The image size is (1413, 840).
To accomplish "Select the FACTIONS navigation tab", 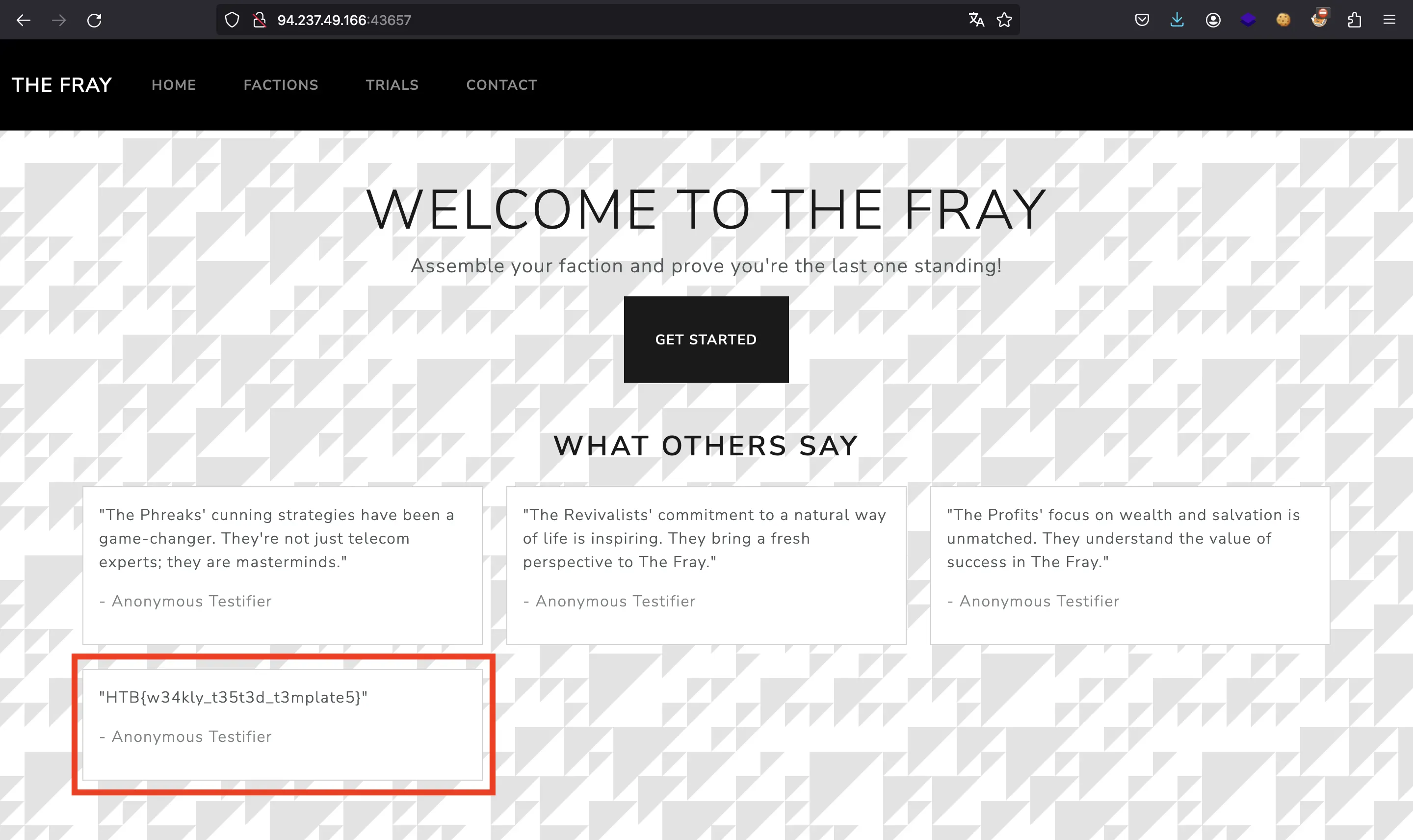I will (x=280, y=85).
